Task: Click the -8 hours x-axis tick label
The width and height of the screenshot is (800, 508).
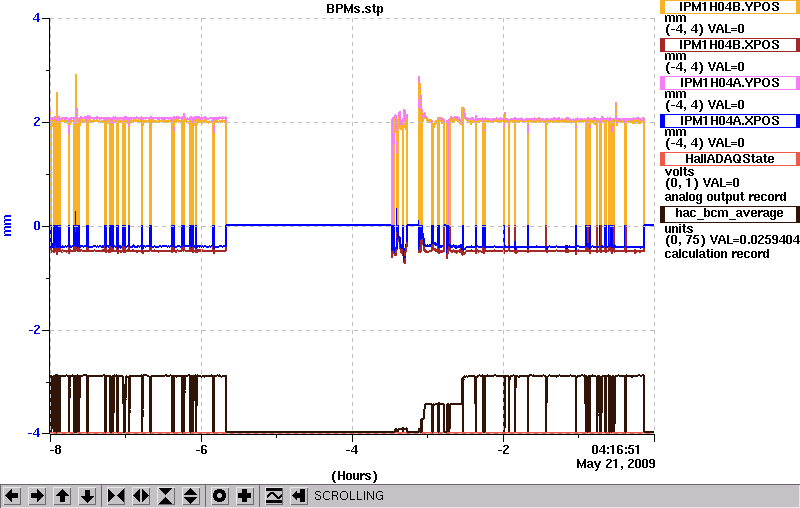Action: coord(55,450)
